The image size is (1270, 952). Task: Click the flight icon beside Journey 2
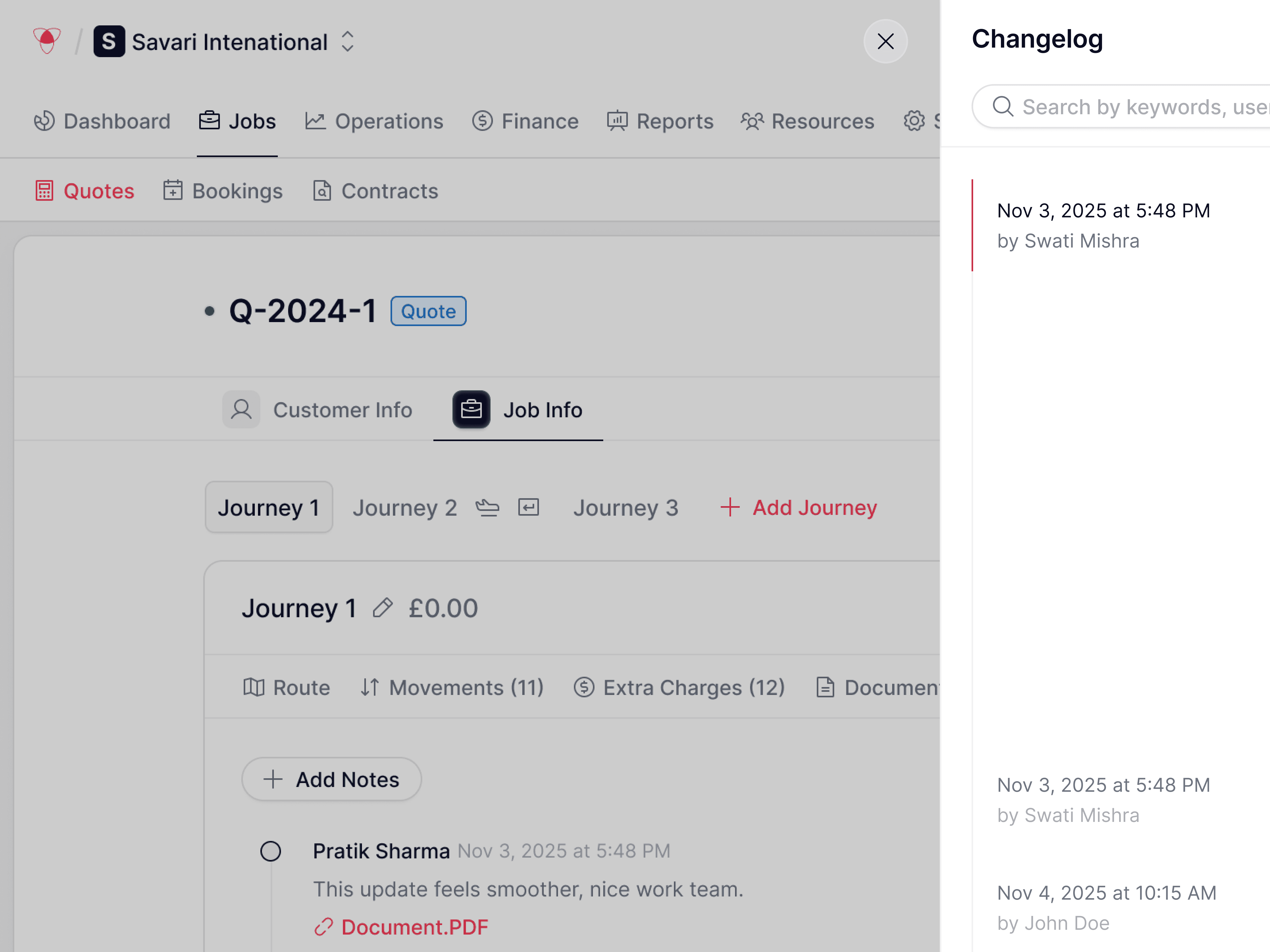point(487,508)
